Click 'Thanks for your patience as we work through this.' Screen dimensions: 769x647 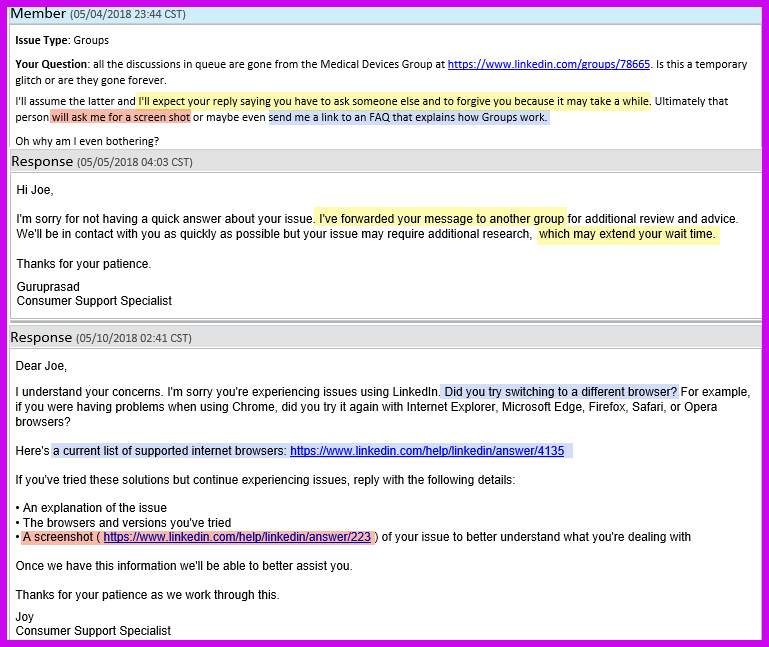pos(147,595)
